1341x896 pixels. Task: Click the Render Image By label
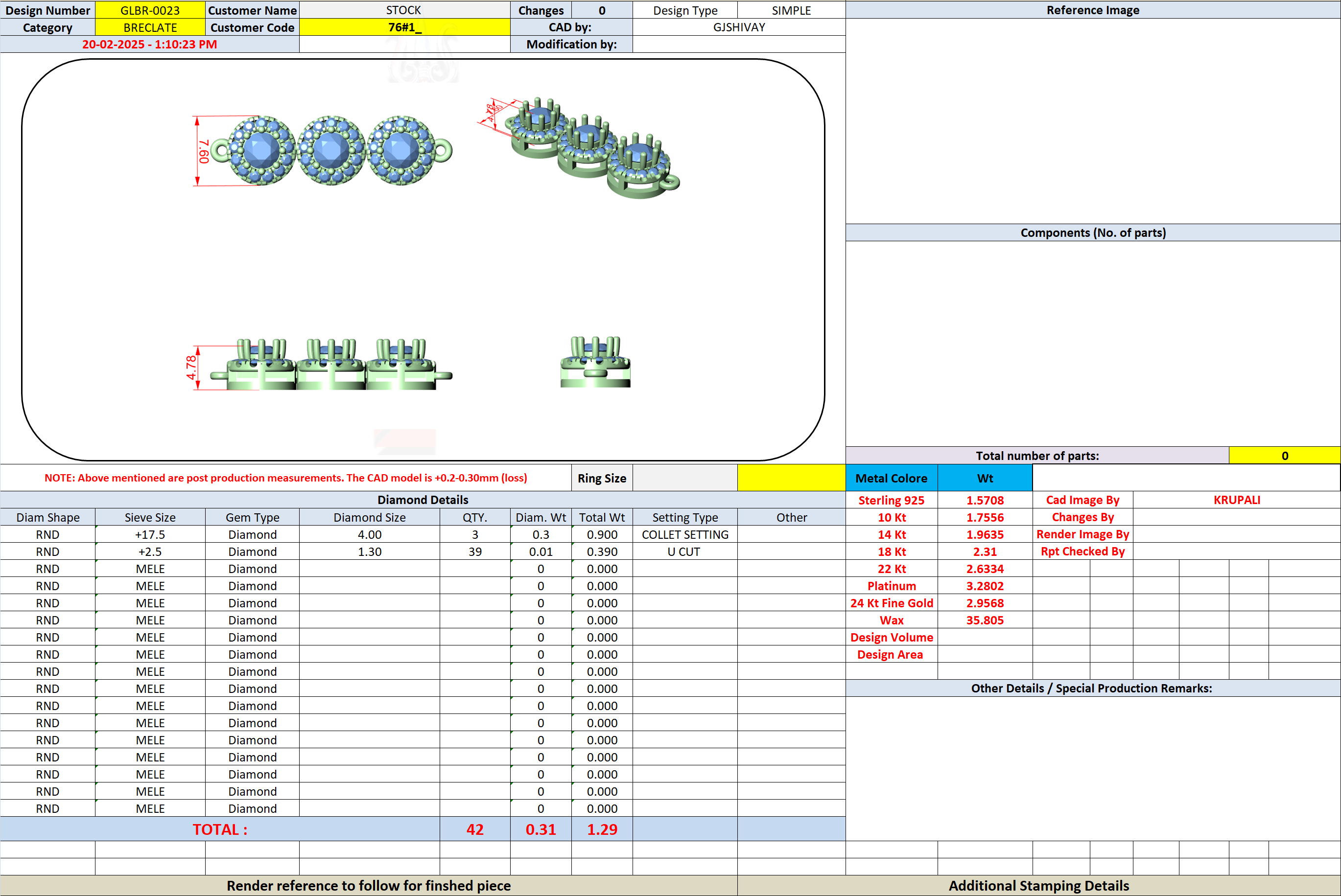coord(1082,534)
